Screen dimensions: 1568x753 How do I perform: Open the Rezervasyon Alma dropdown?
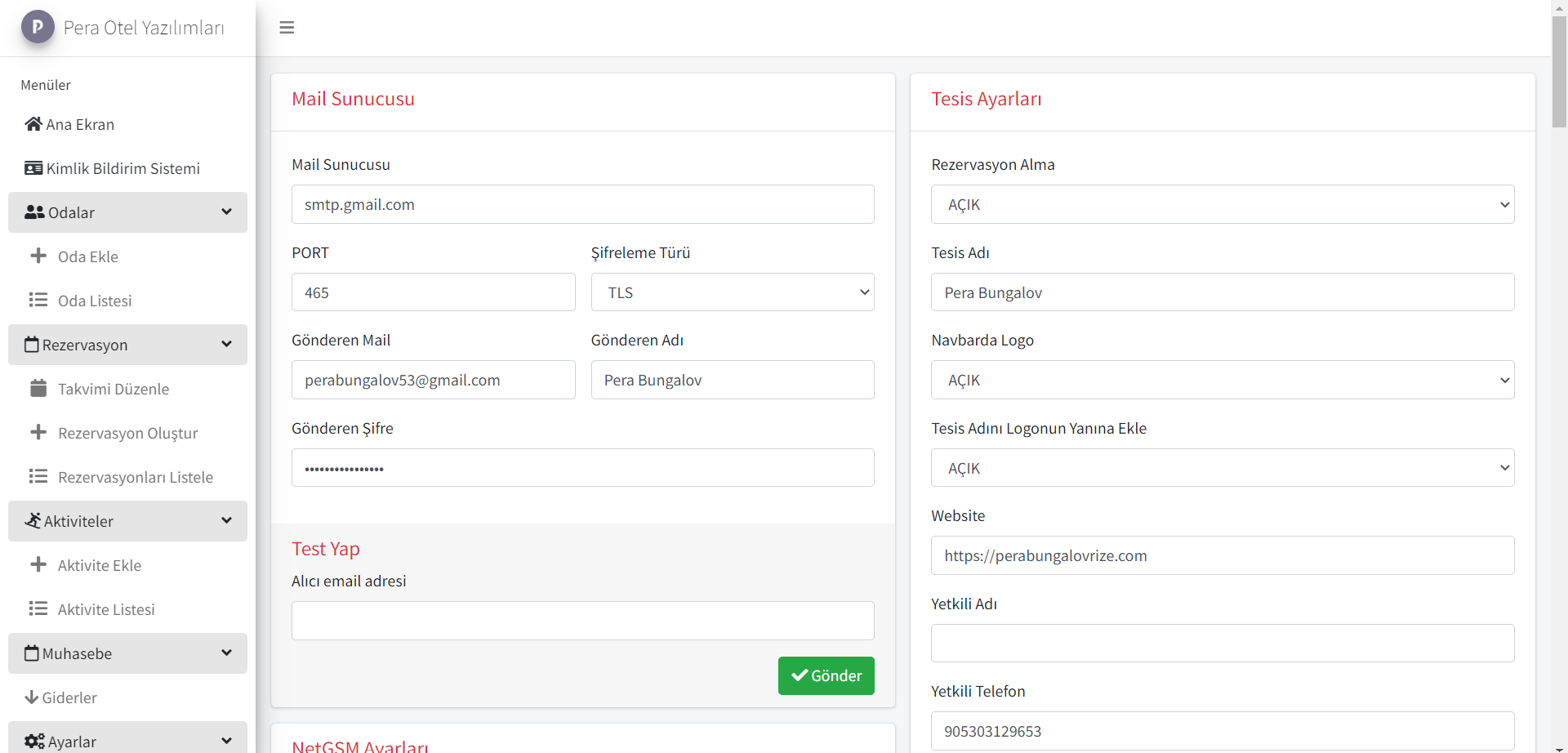(1222, 205)
